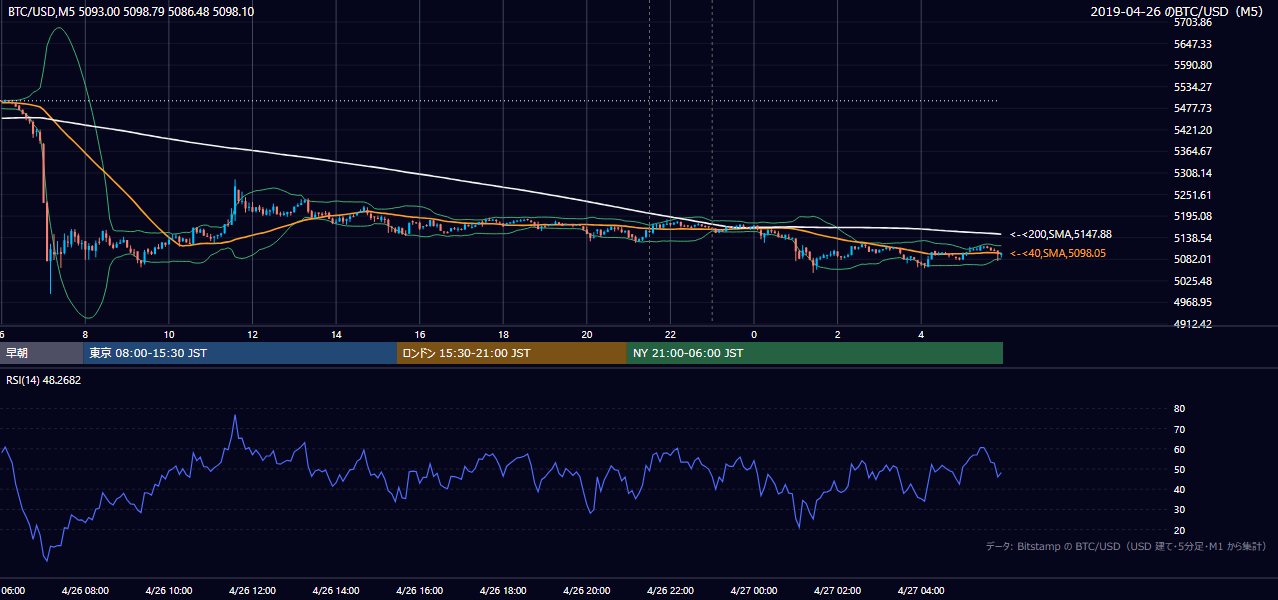The width and height of the screenshot is (1278, 600).
Task: Click the 4/26 10:00 bottom date label
Action: click(x=168, y=591)
